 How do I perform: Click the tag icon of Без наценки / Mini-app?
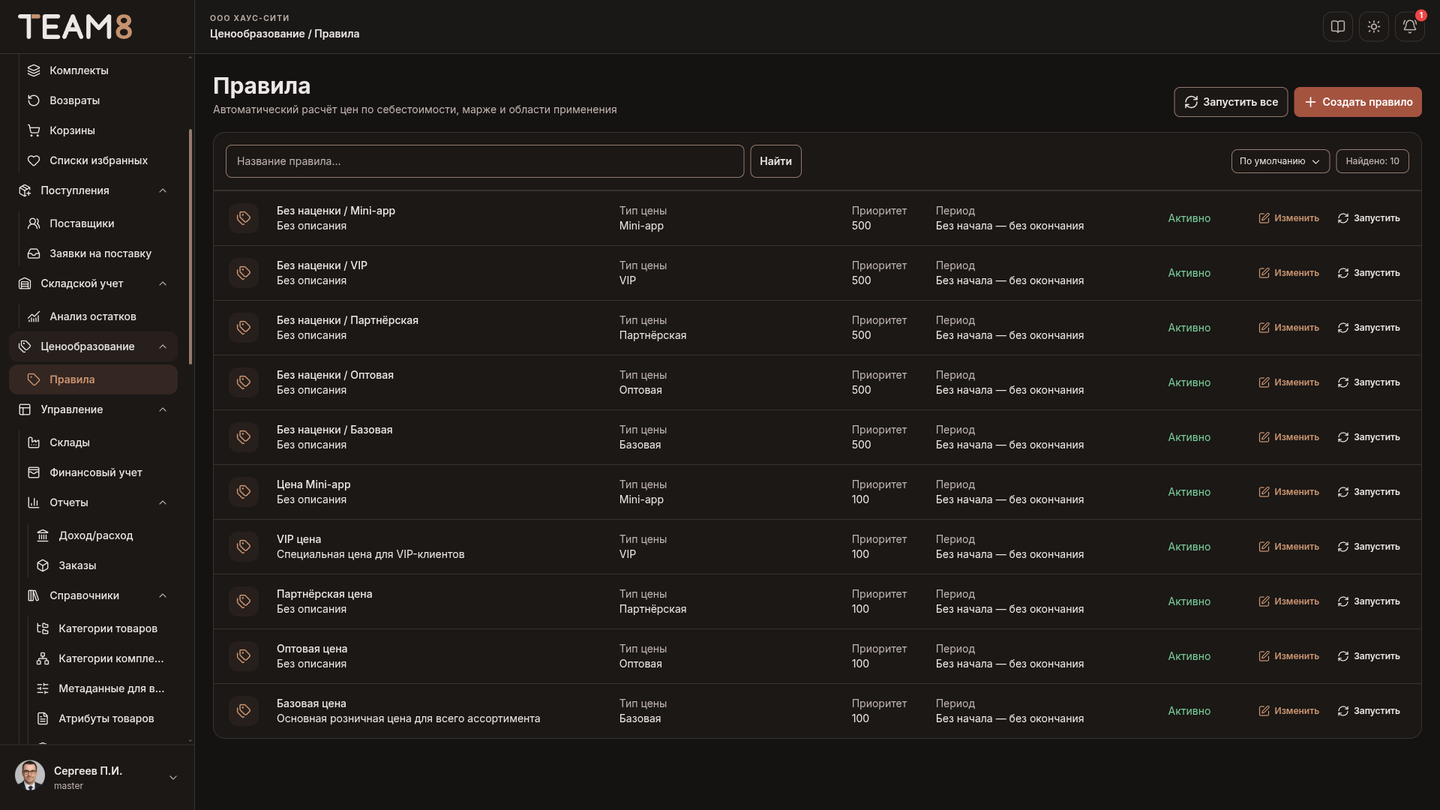244,218
